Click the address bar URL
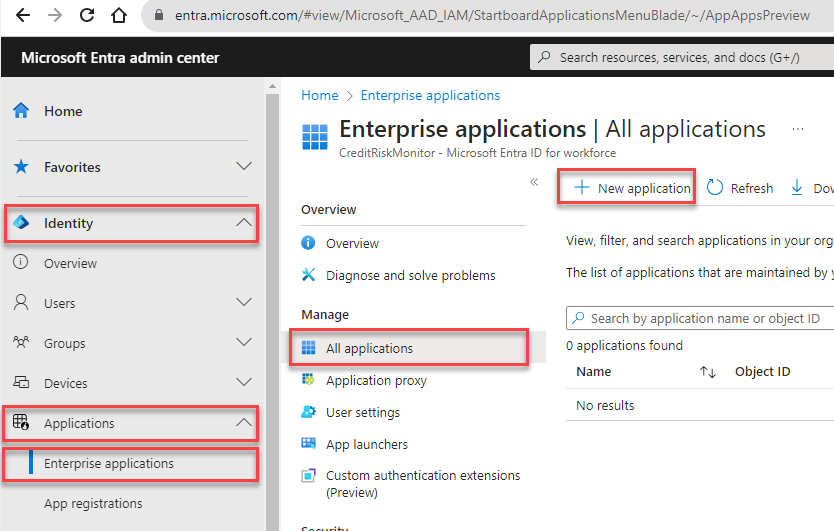This screenshot has width=834, height=531. tap(492, 15)
